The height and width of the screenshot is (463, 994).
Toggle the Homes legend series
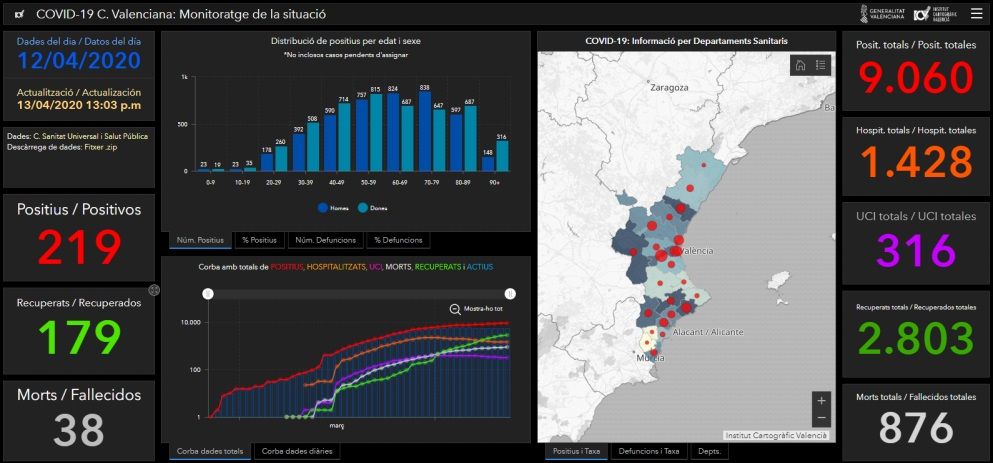pos(333,208)
